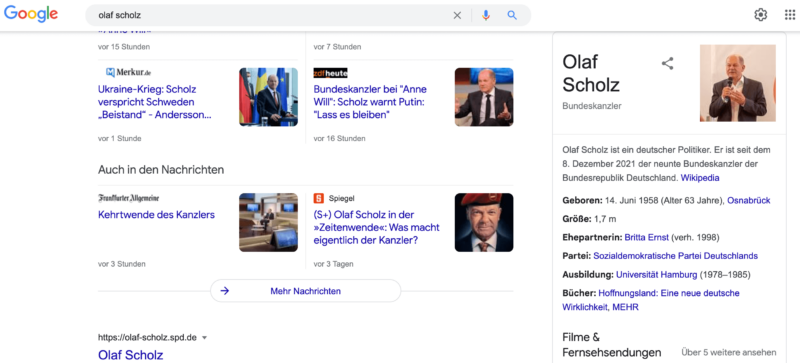Click Über 5 weitere ansehen
800x363 pixels.
[729, 352]
